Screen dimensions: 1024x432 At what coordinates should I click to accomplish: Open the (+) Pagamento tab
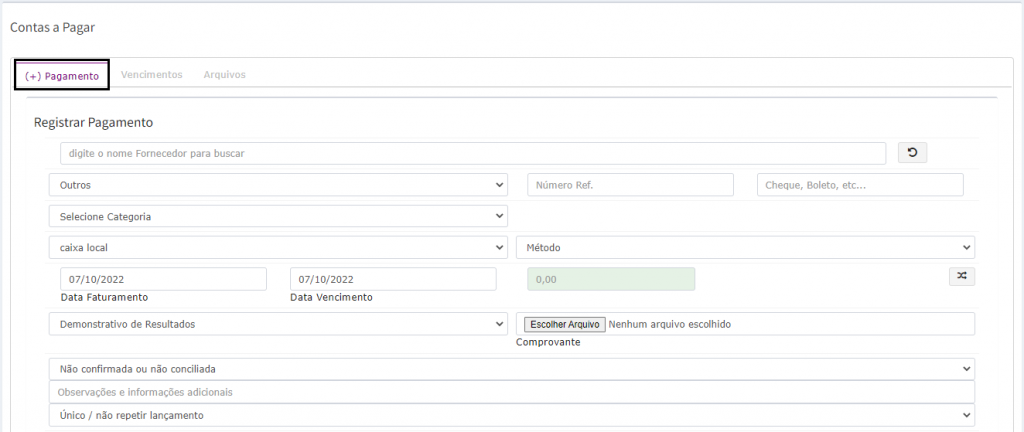[x=62, y=76]
